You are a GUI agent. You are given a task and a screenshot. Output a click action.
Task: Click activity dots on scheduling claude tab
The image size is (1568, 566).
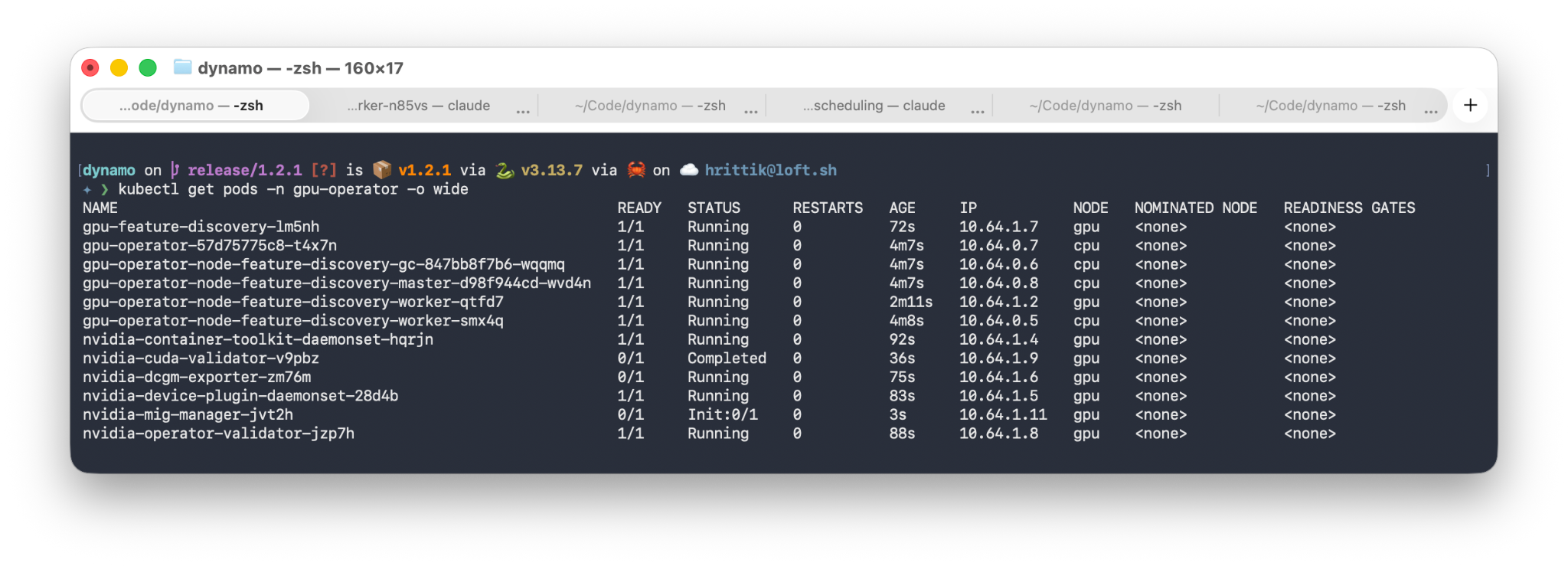click(978, 112)
